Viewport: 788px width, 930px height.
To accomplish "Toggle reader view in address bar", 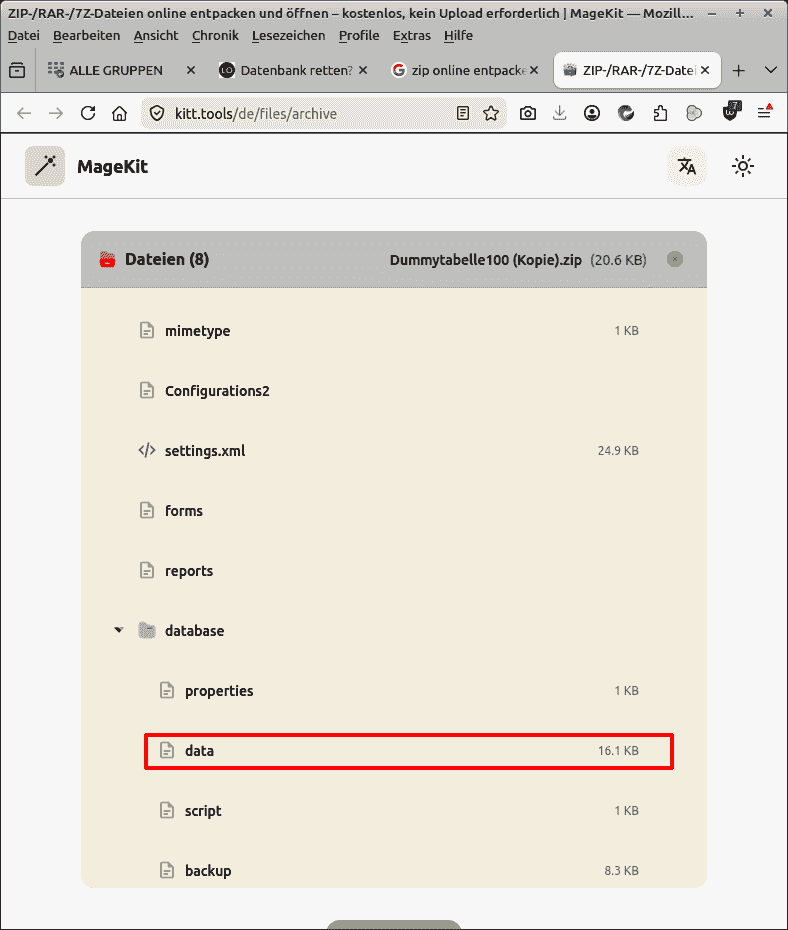I will pos(463,113).
